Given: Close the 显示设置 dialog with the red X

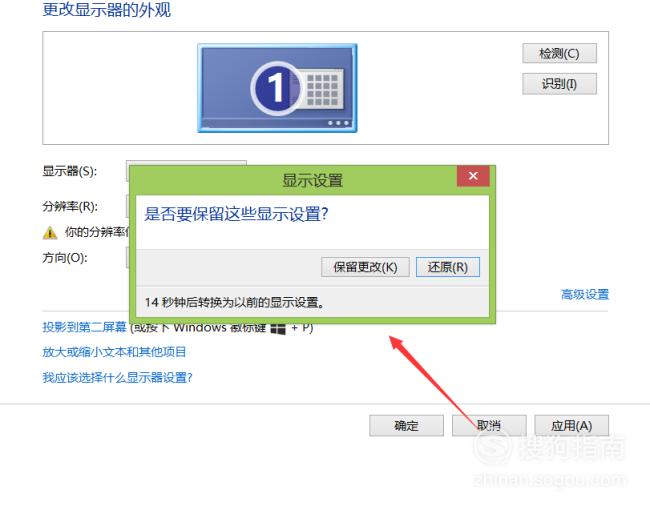Looking at the screenshot, I should coord(473,176).
